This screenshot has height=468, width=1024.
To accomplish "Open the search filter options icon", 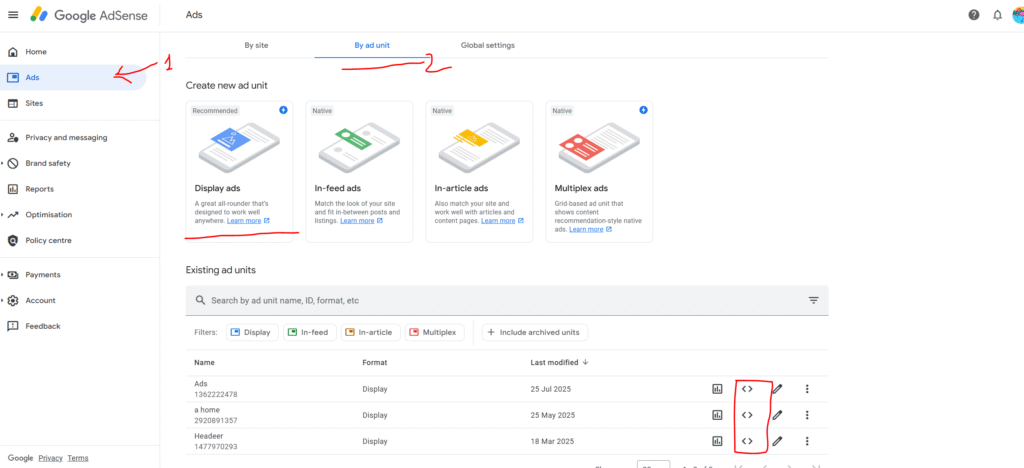I will click(813, 300).
